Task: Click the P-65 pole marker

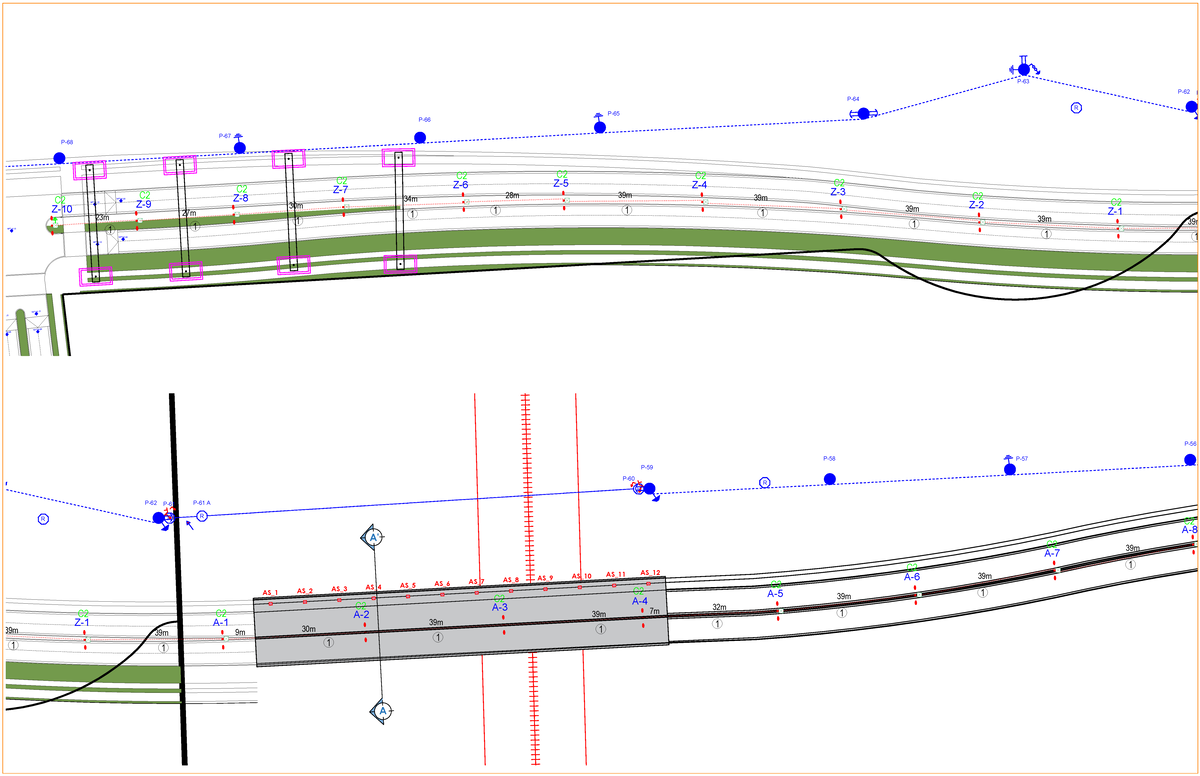Action: coord(600,127)
